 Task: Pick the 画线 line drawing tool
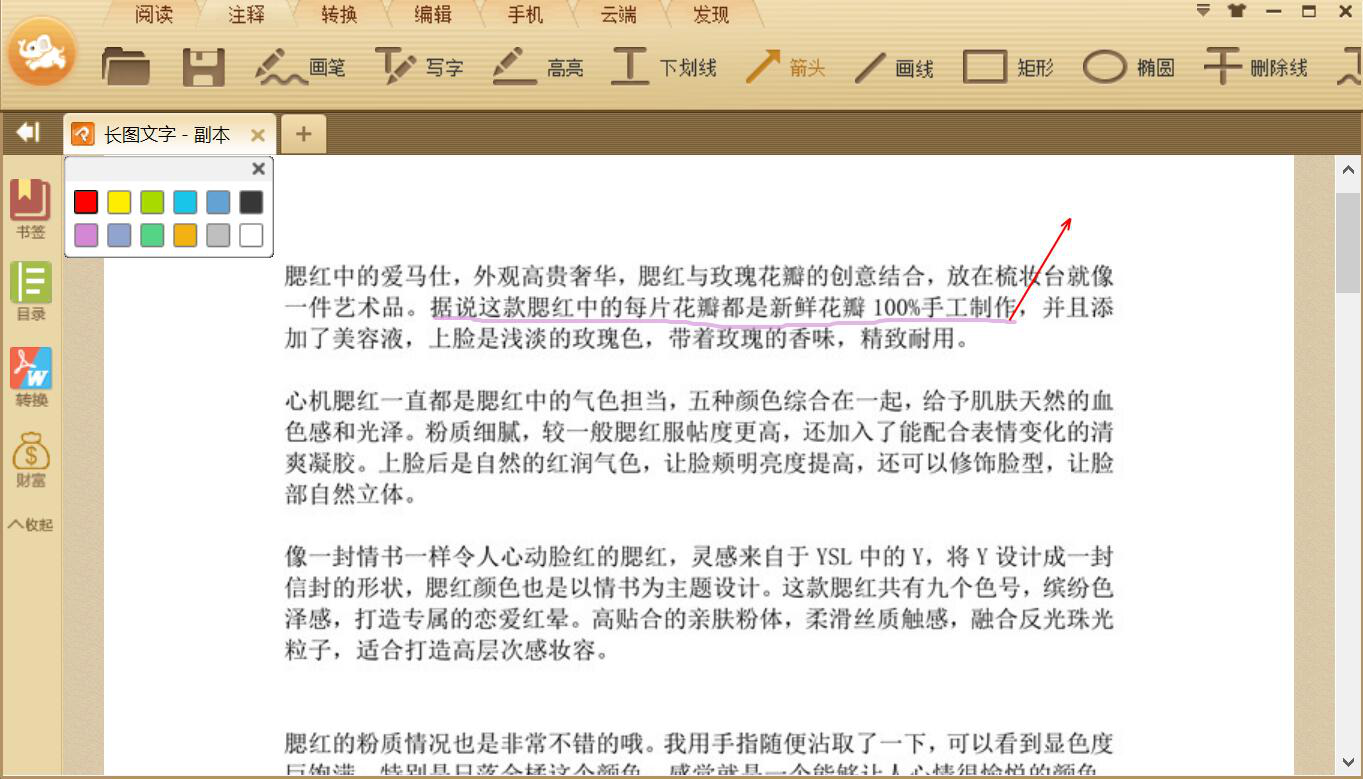click(894, 67)
